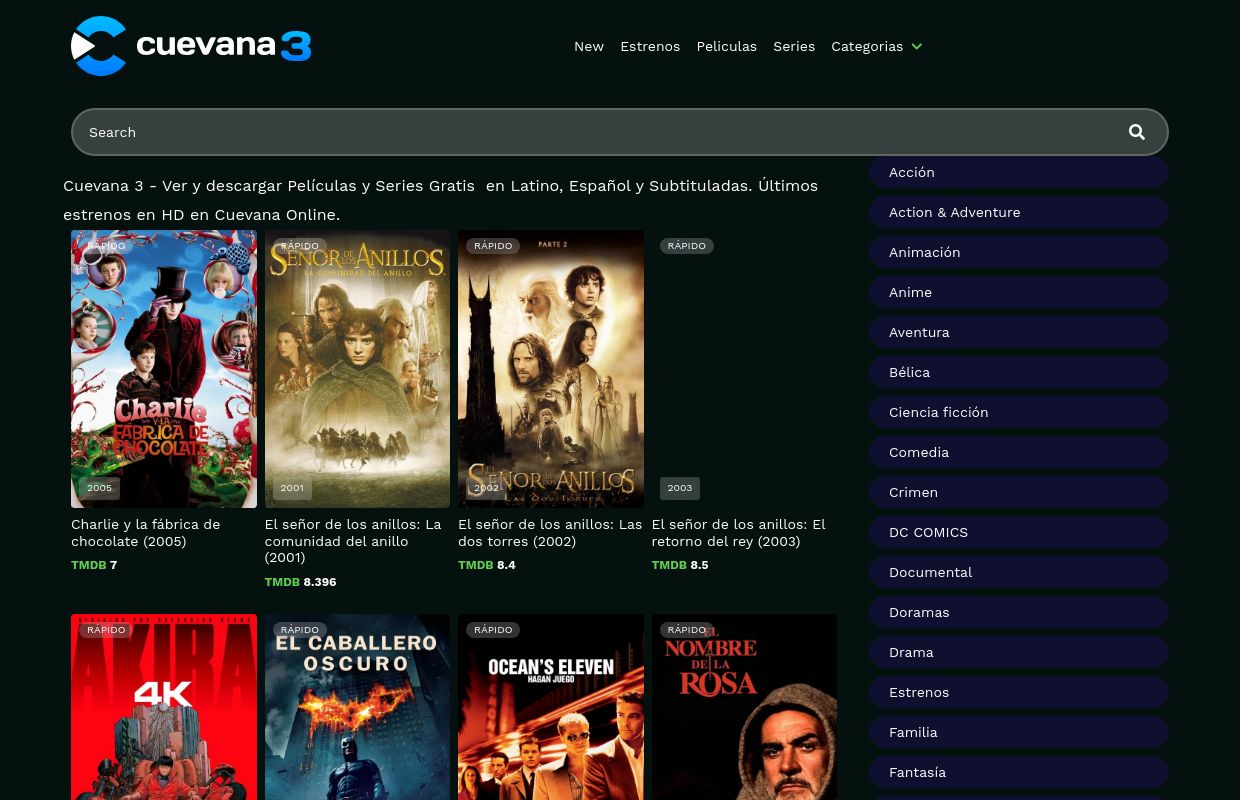Click the 2003 year badge
The image size is (1240, 800).
point(680,488)
